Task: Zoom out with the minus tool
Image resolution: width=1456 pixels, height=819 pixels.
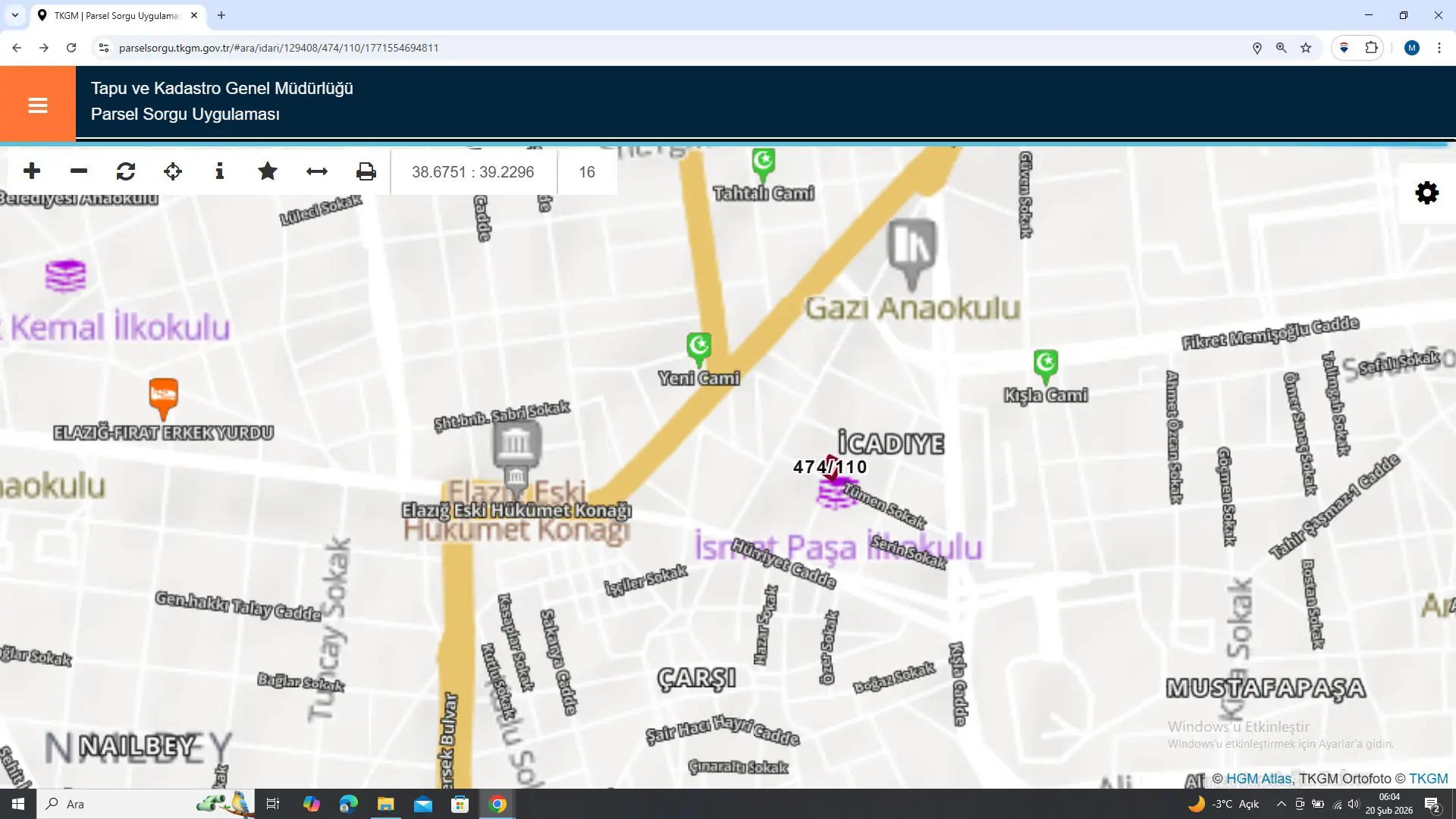Action: tap(79, 171)
